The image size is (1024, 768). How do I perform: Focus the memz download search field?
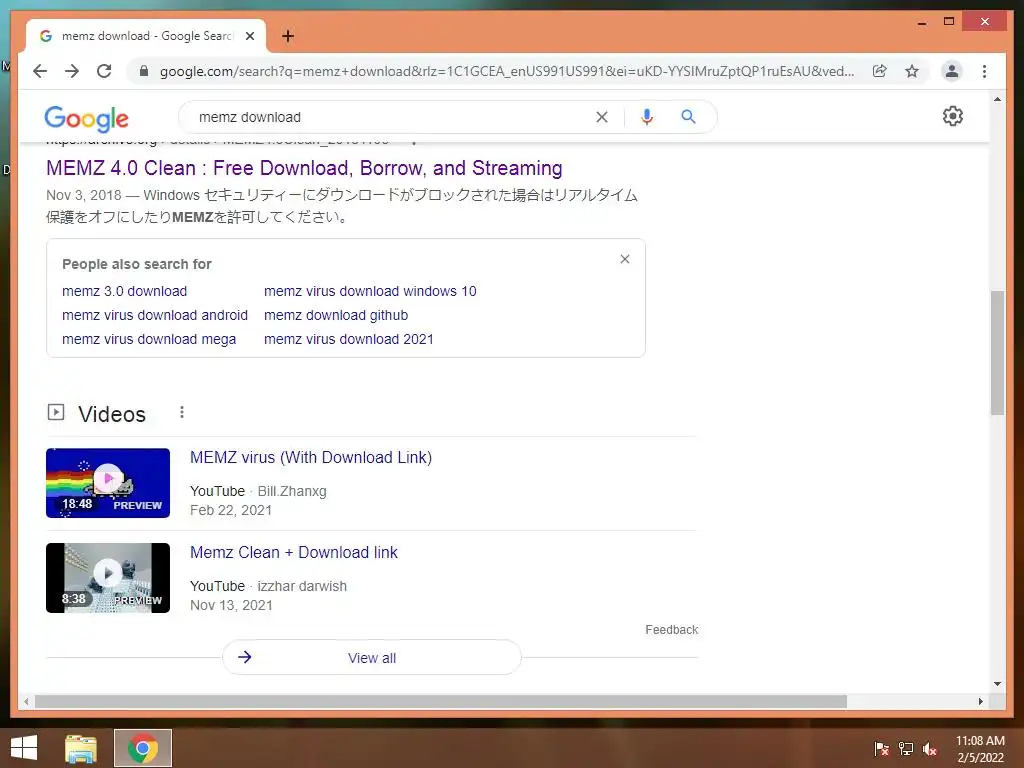392,117
